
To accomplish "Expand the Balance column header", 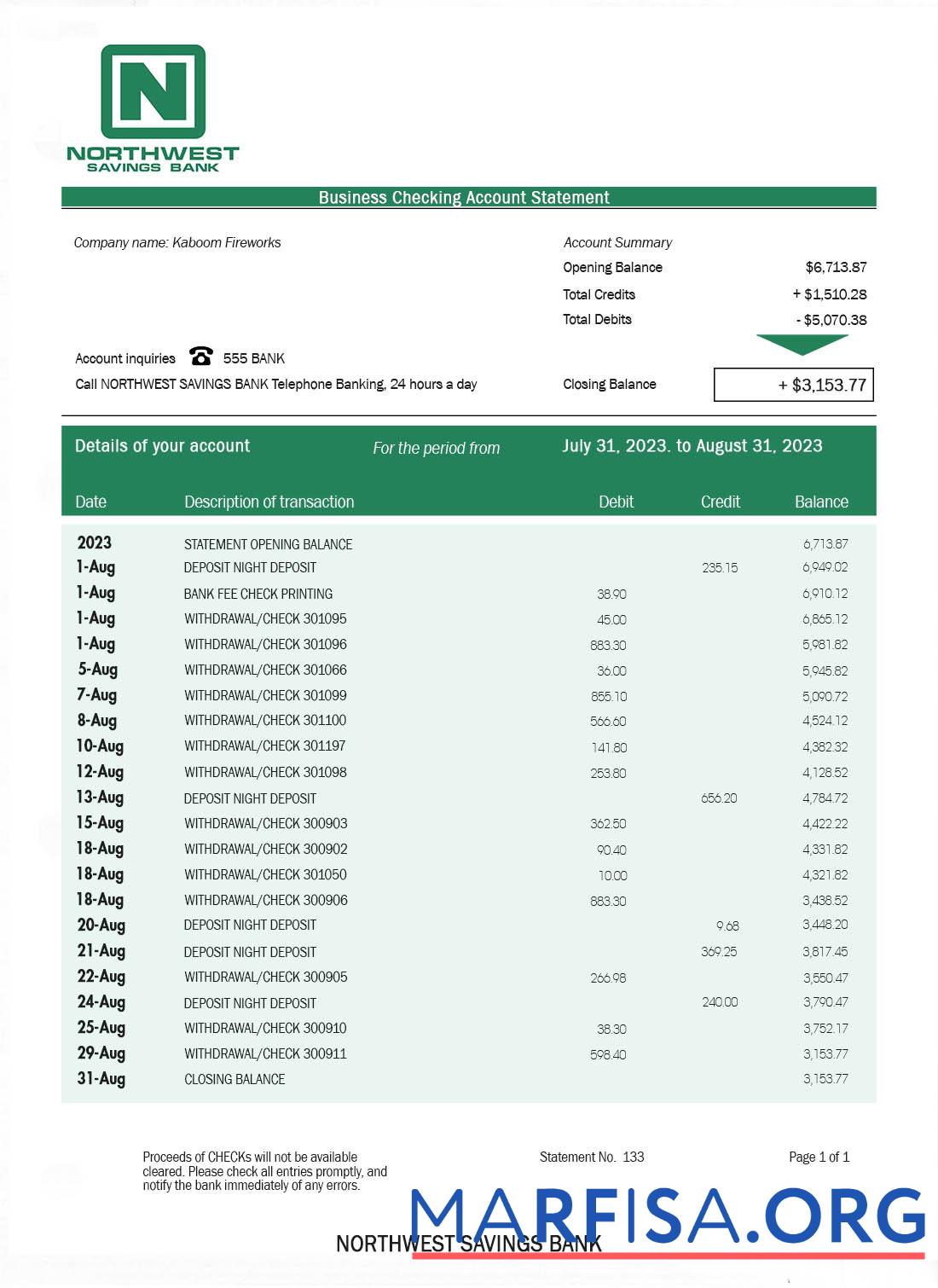I will [x=821, y=502].
